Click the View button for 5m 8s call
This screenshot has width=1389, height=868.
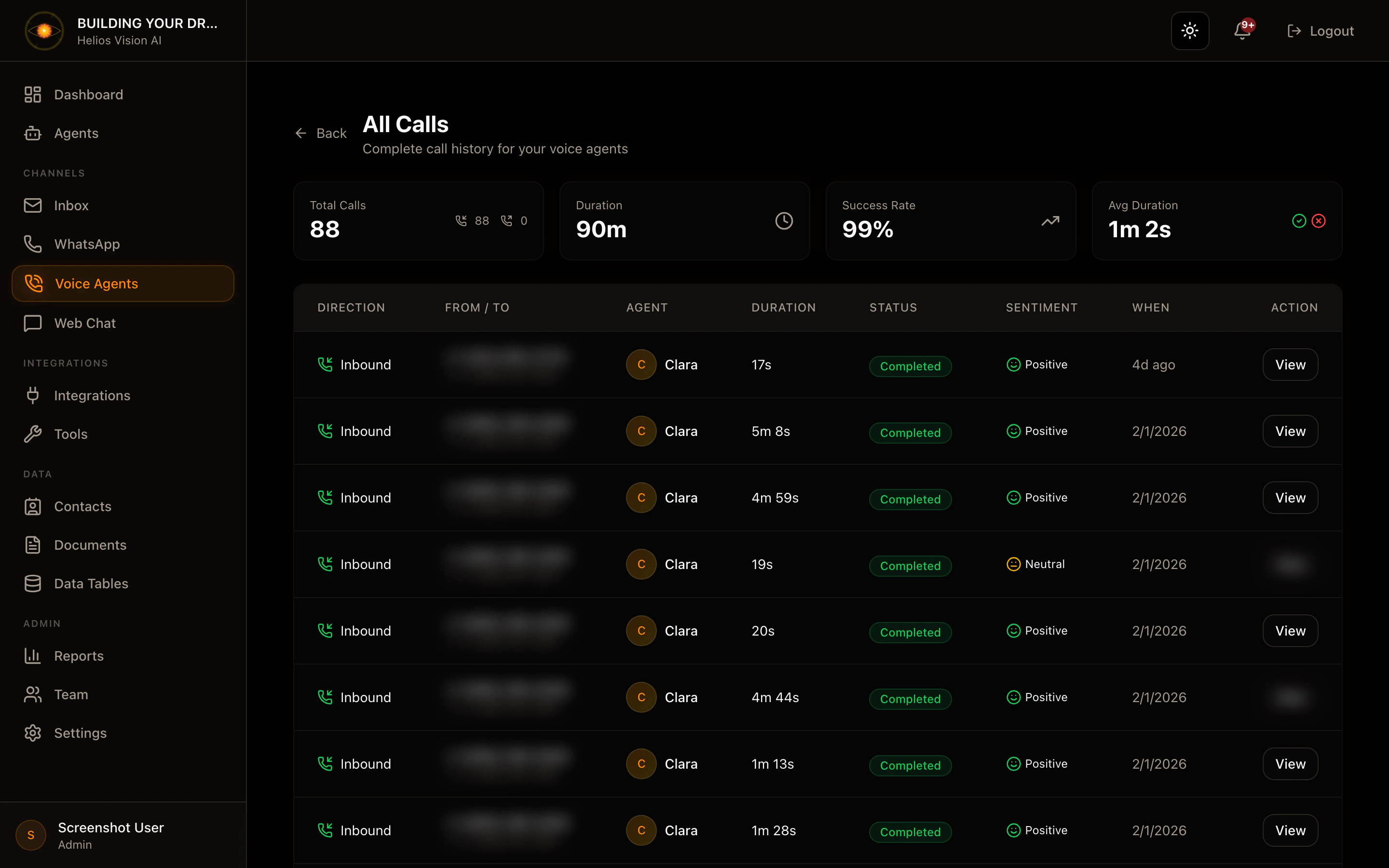coord(1290,431)
